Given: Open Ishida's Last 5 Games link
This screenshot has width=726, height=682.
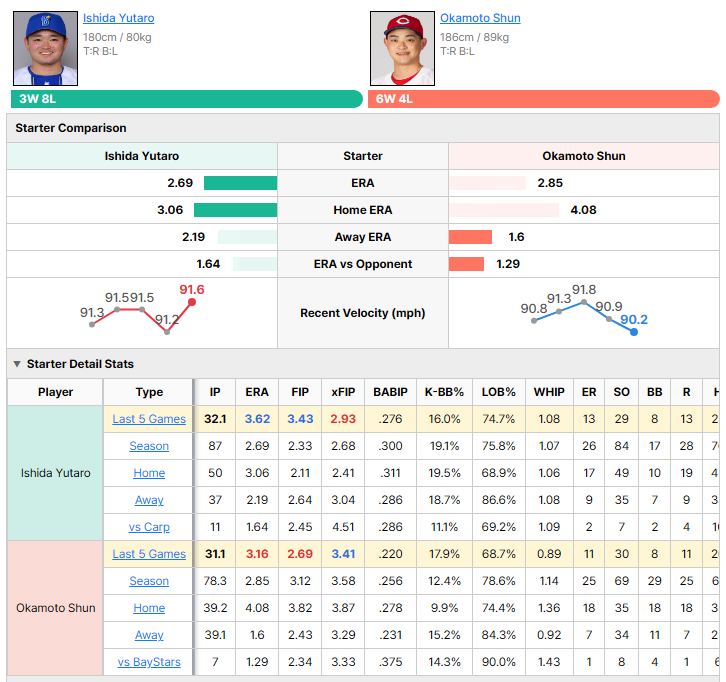Looking at the screenshot, I should click(149, 419).
